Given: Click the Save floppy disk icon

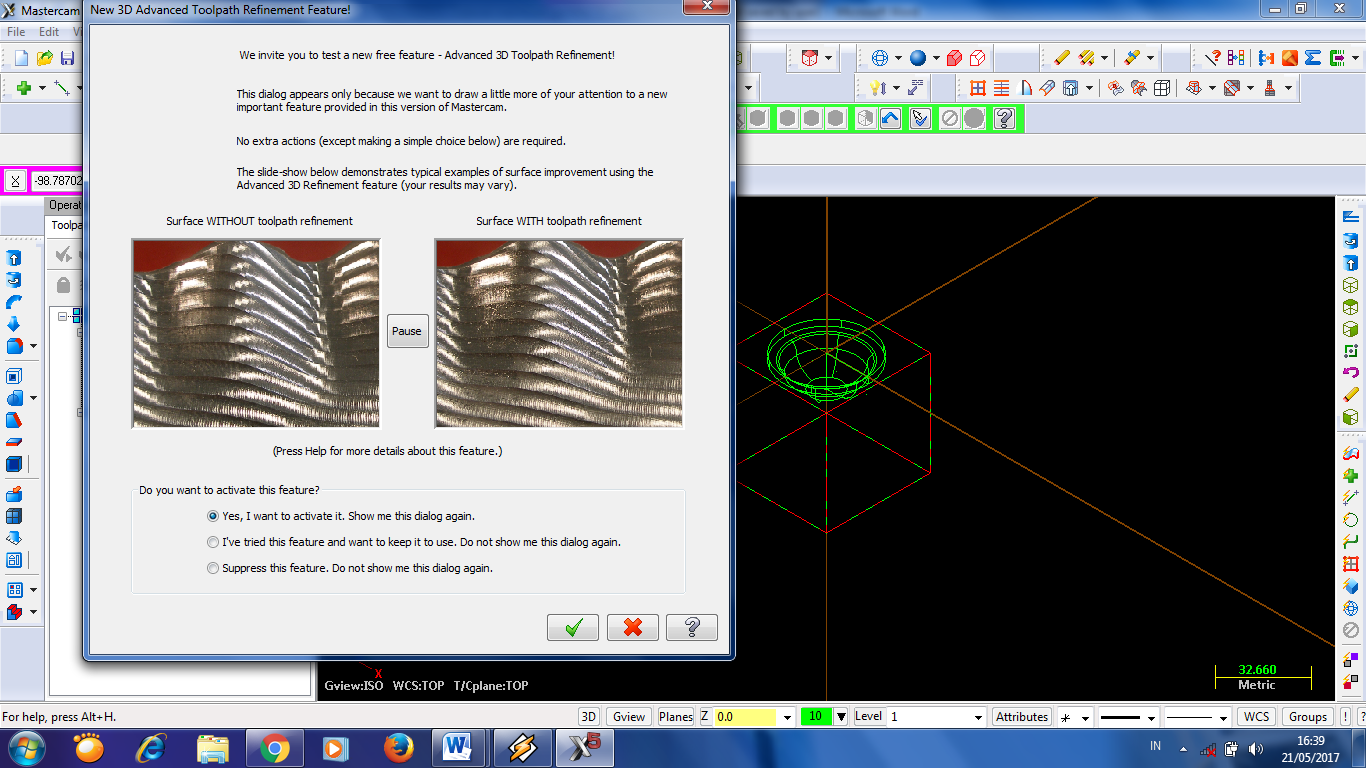Looking at the screenshot, I should click(x=67, y=59).
